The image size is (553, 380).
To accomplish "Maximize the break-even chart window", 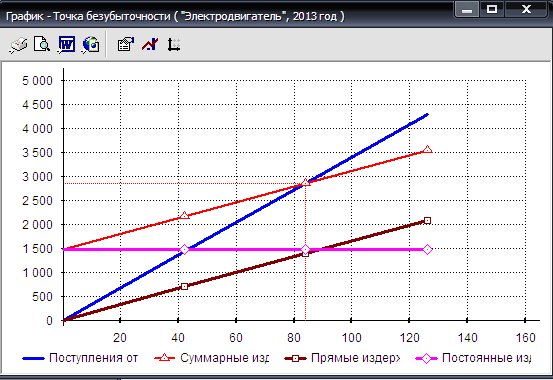I will [x=492, y=9].
